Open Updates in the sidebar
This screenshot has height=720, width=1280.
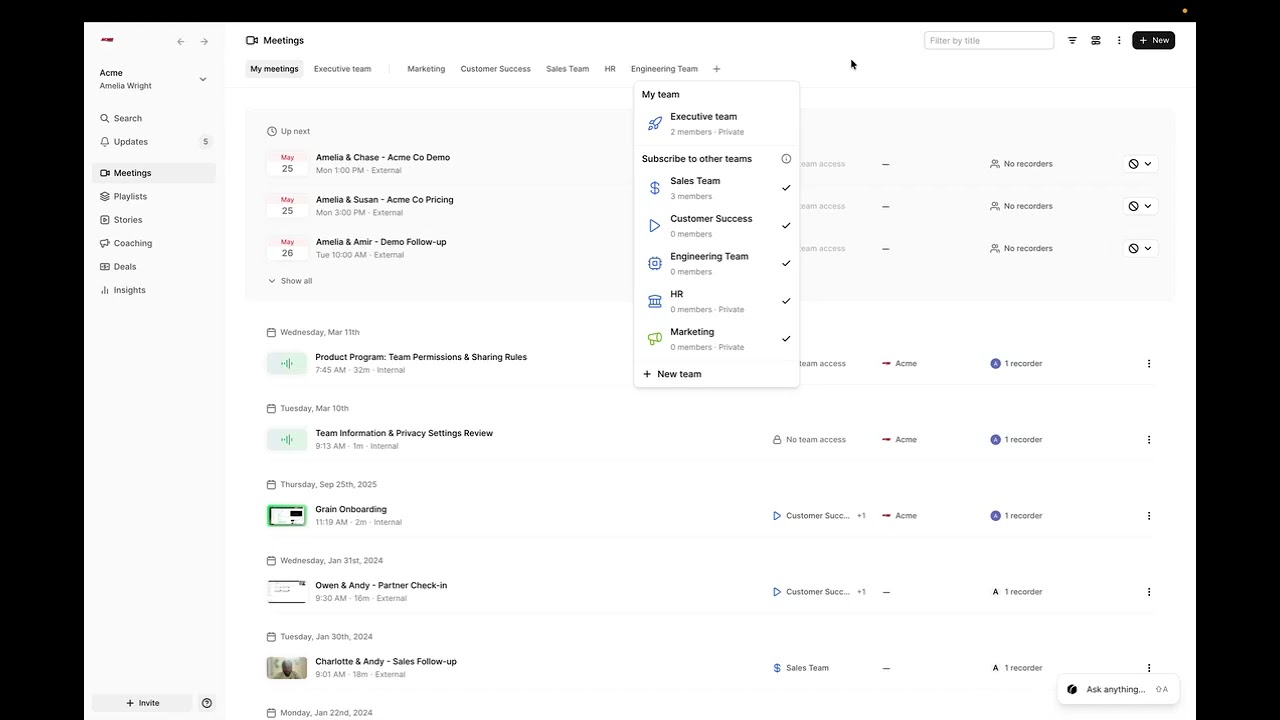pyautogui.click(x=154, y=142)
